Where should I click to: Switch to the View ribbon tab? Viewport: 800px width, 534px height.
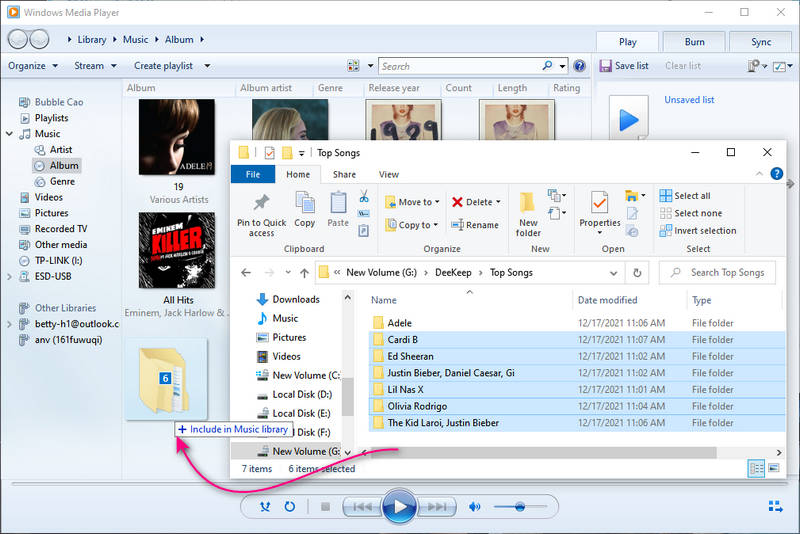pyautogui.click(x=389, y=174)
